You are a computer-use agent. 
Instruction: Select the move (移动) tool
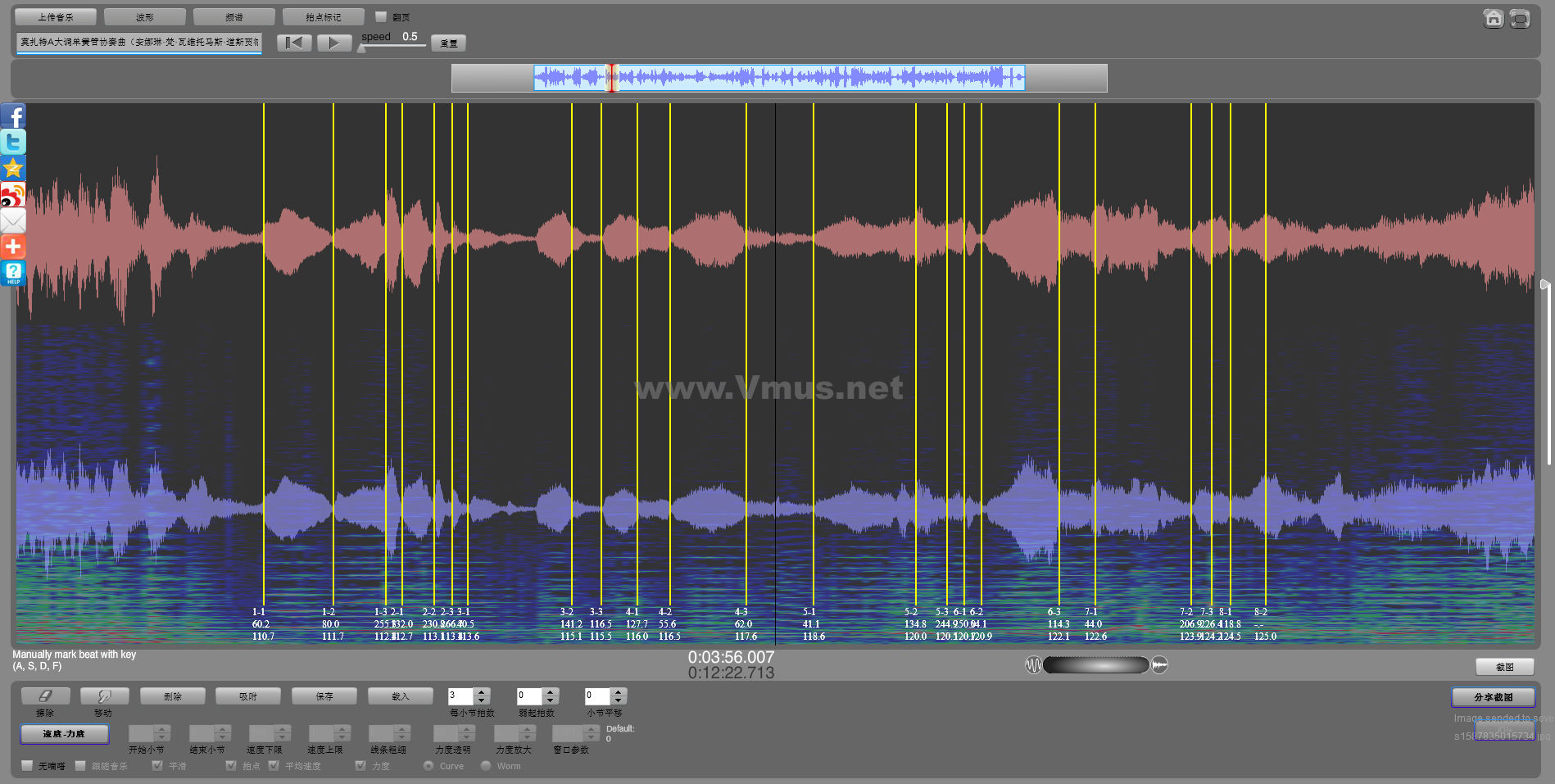104,696
